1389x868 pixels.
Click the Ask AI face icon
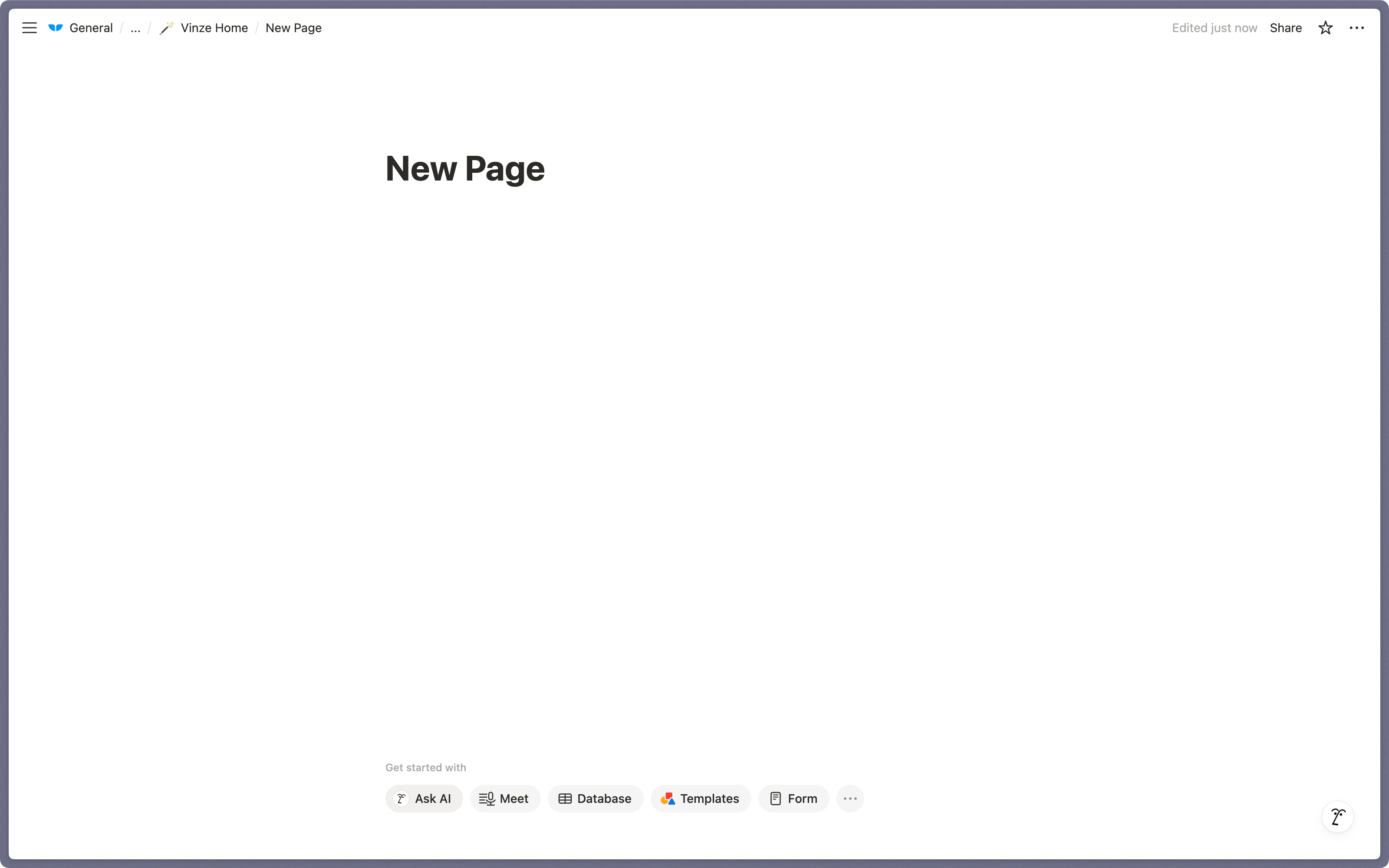tap(401, 798)
